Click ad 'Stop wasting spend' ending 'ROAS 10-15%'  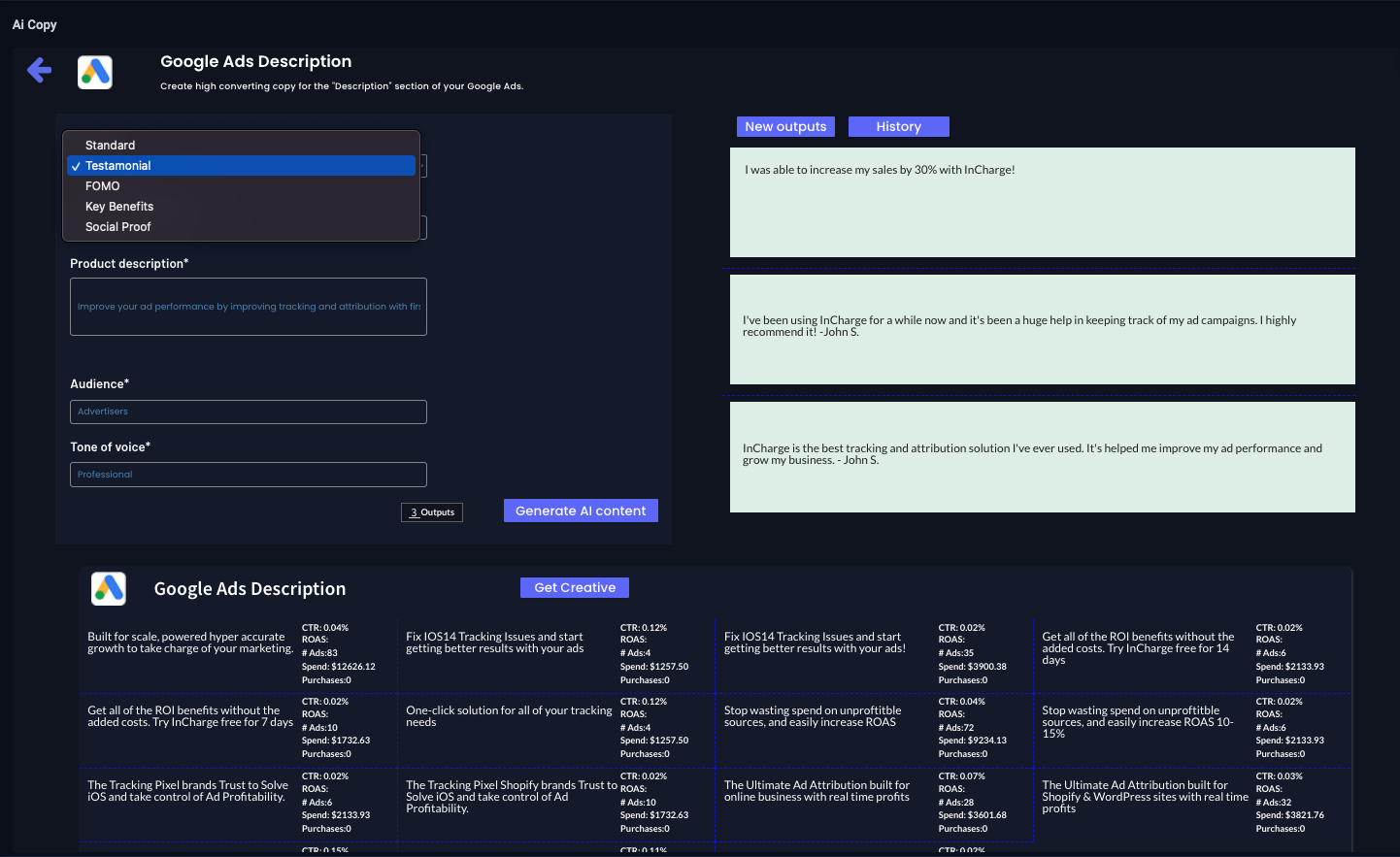click(1138, 722)
